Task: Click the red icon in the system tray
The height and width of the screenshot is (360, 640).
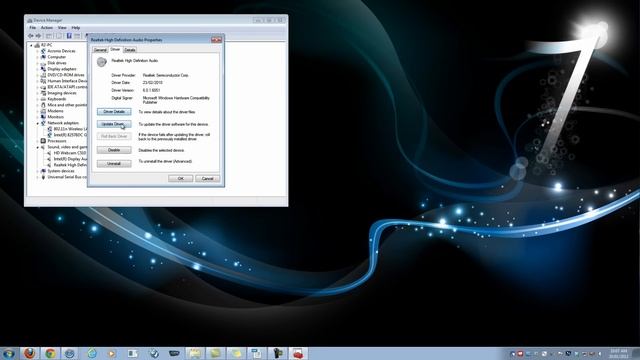Action: pyautogui.click(x=520, y=354)
